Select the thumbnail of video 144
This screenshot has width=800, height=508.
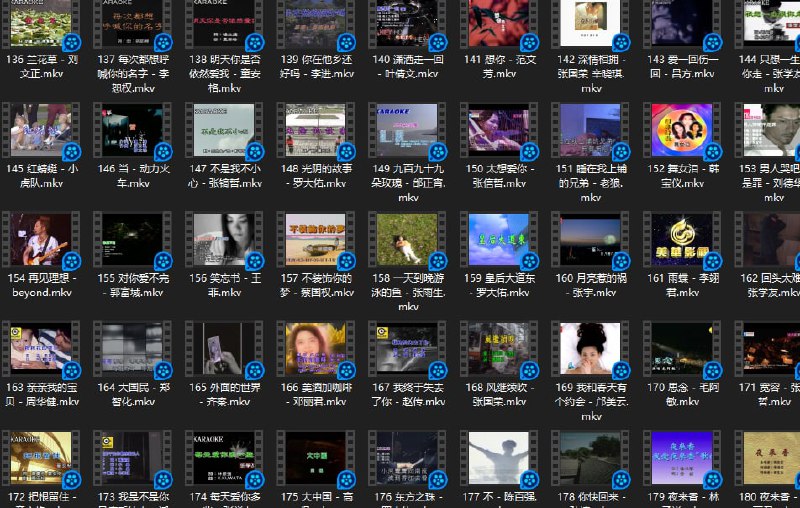point(767,23)
